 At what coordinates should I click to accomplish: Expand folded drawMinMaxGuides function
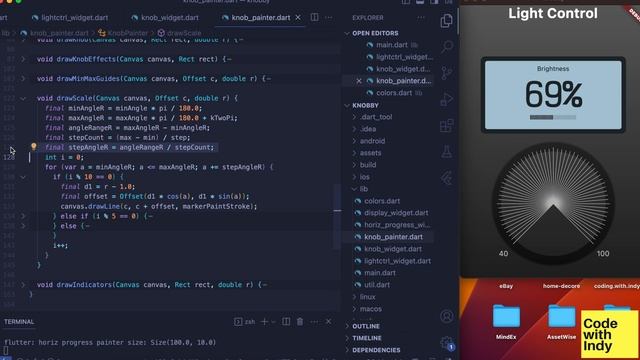pos(23,79)
